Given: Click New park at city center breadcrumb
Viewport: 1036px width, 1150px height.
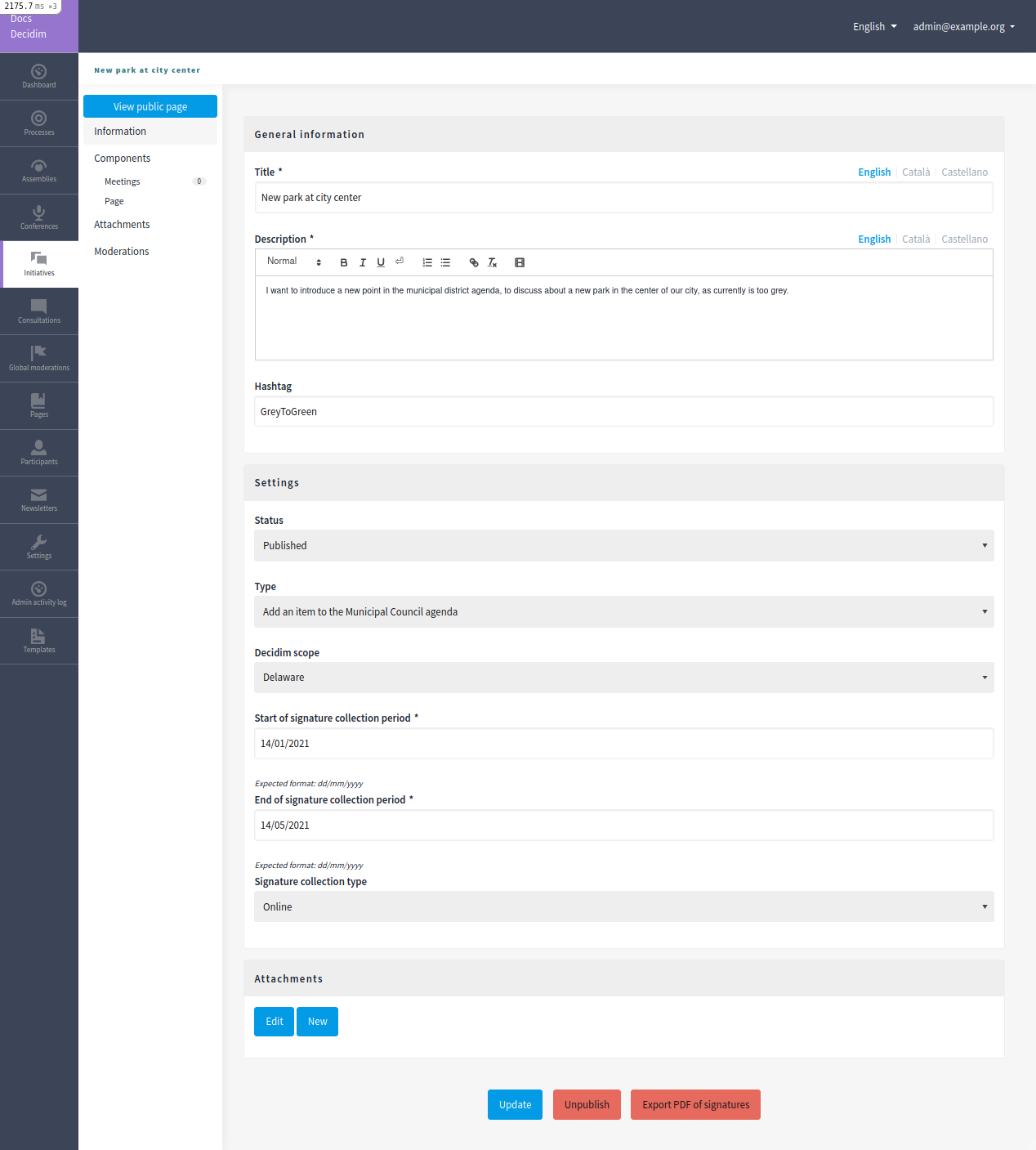Looking at the screenshot, I should (147, 70).
